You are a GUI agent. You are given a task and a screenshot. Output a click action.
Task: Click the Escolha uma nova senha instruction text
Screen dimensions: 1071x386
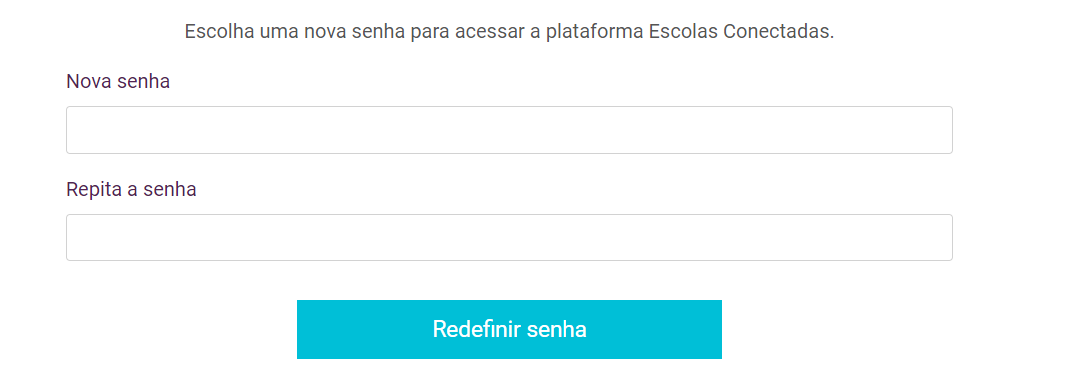point(510,31)
